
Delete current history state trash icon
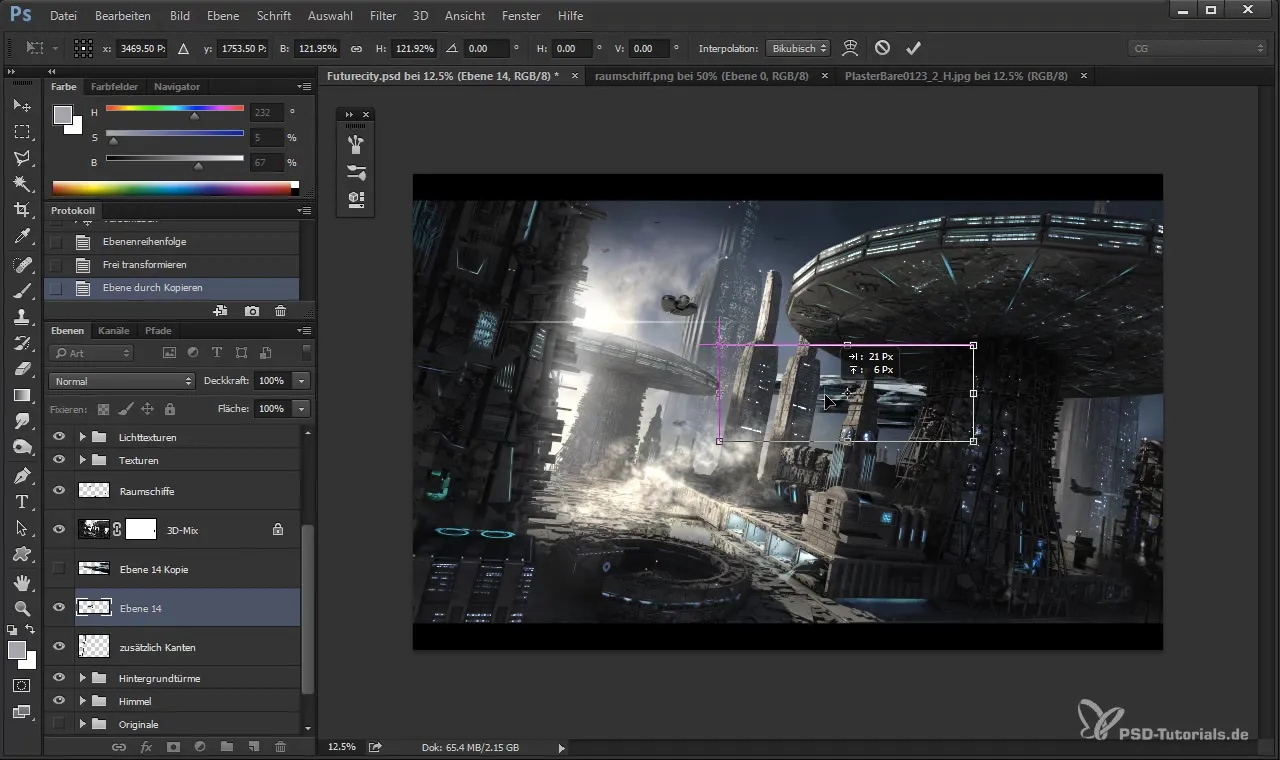pos(280,311)
